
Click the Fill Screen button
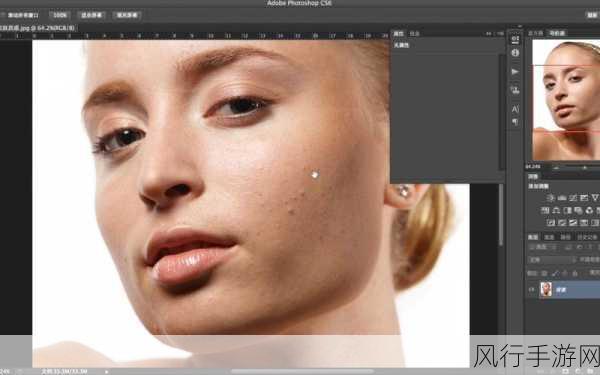127,15
